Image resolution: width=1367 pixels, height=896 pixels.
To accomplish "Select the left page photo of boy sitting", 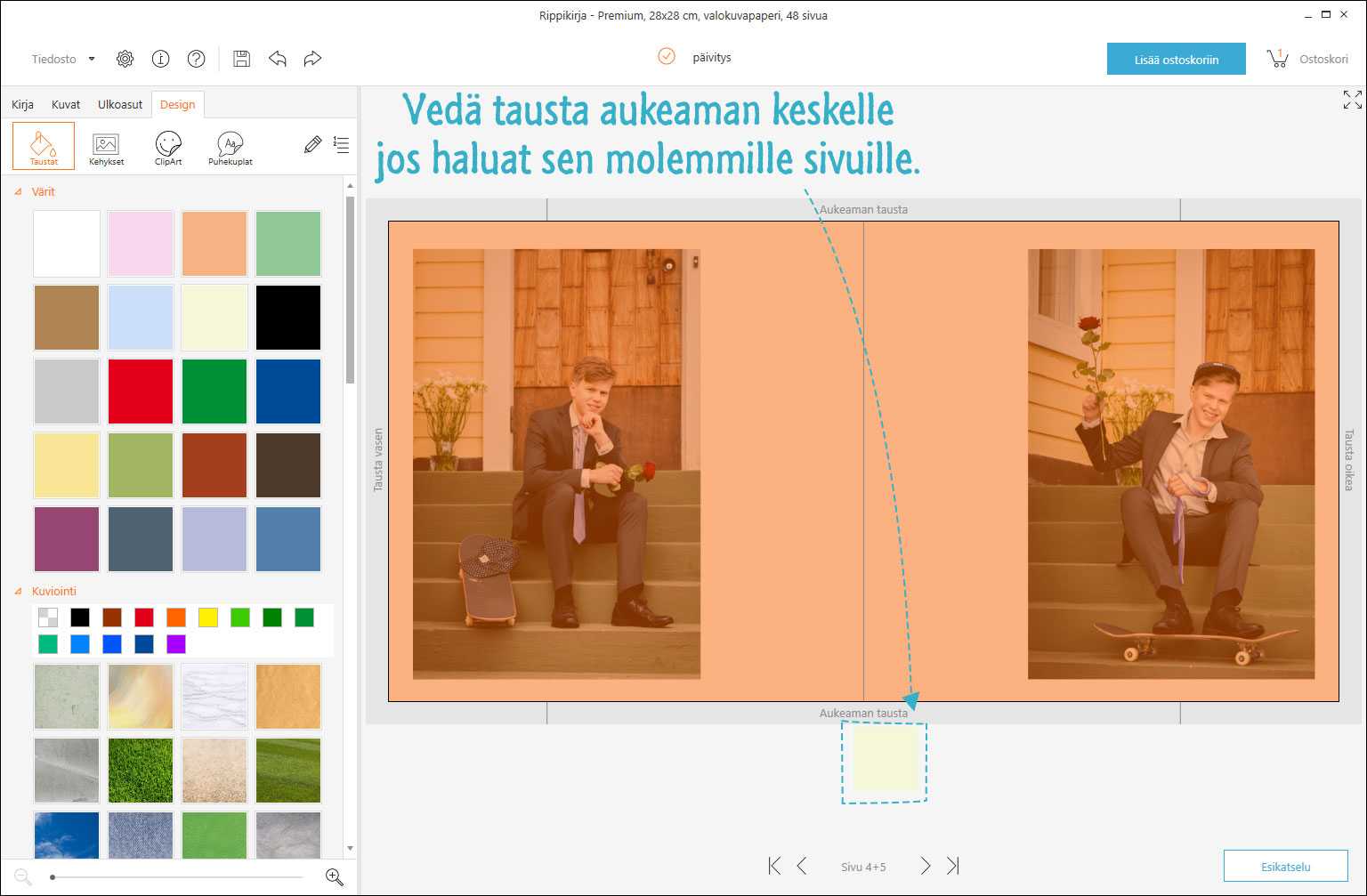I will click(557, 464).
